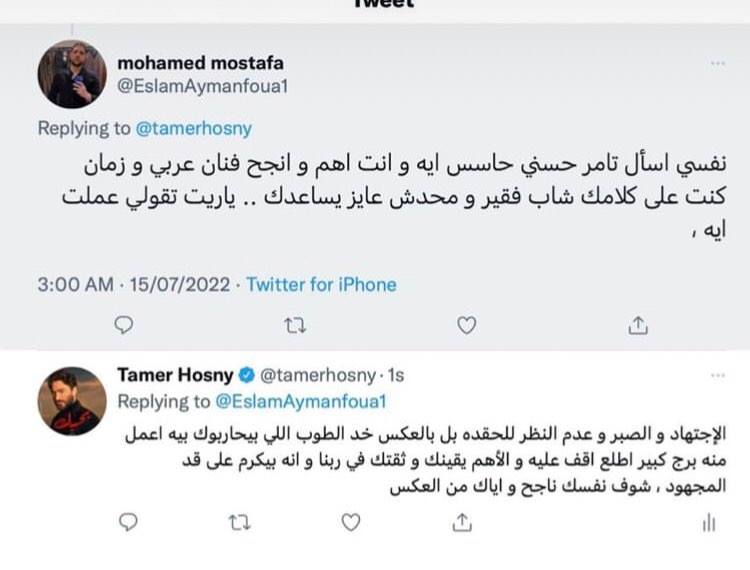Share mohamed mostafa's tweet
This screenshot has width=750, height=570.
pos(639,324)
